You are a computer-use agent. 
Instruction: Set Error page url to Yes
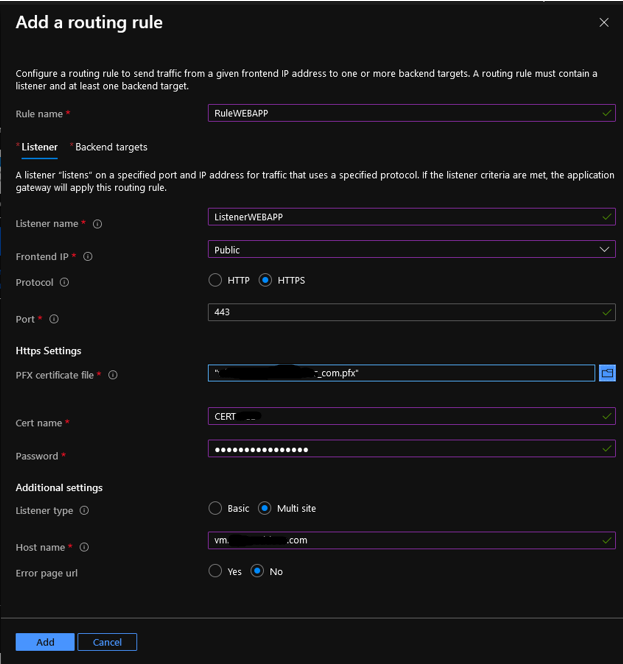pyautogui.click(x=215, y=571)
